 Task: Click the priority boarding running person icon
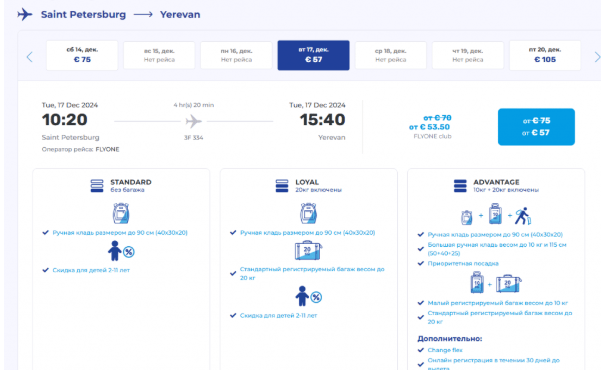click(x=523, y=216)
